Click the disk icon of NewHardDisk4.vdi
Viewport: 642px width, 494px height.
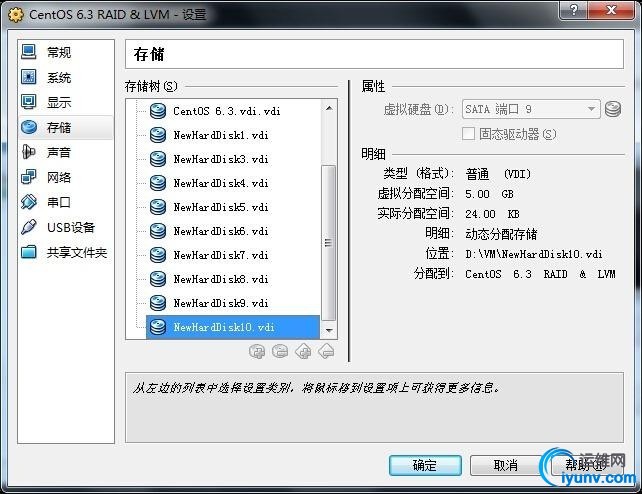point(158,183)
